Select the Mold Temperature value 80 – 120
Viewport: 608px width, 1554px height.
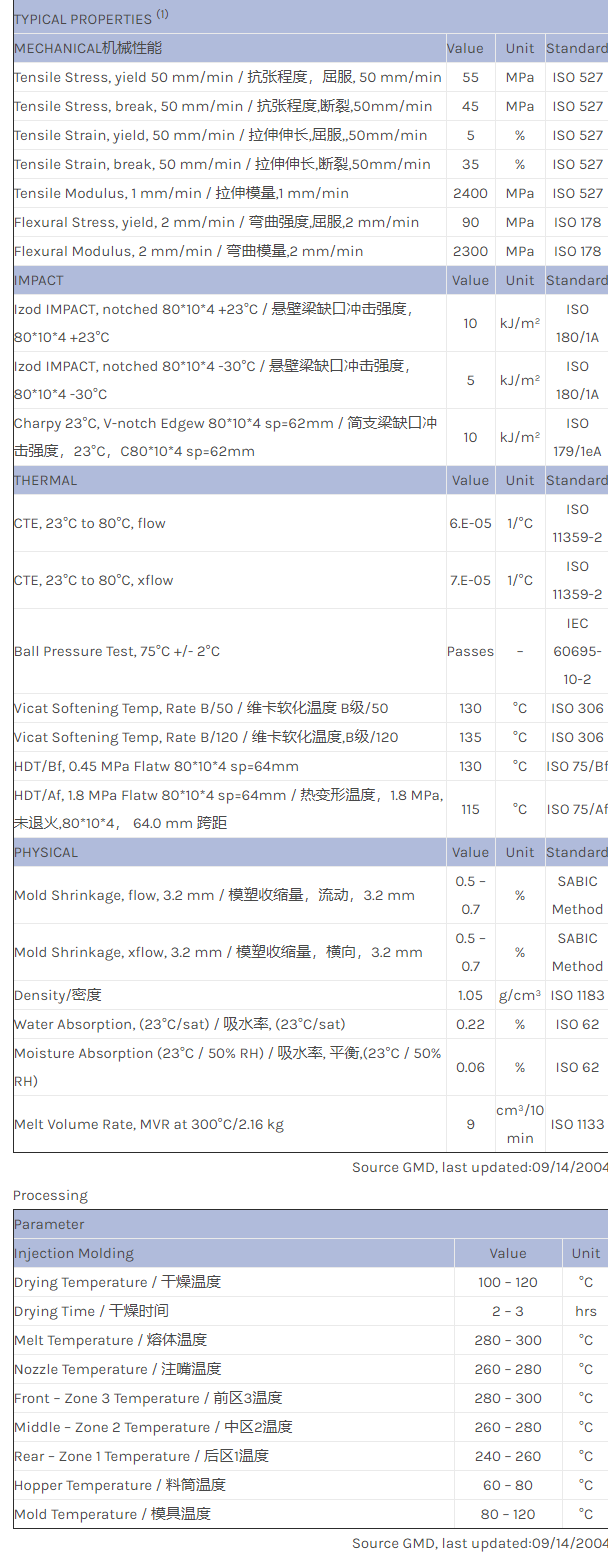click(507, 1514)
